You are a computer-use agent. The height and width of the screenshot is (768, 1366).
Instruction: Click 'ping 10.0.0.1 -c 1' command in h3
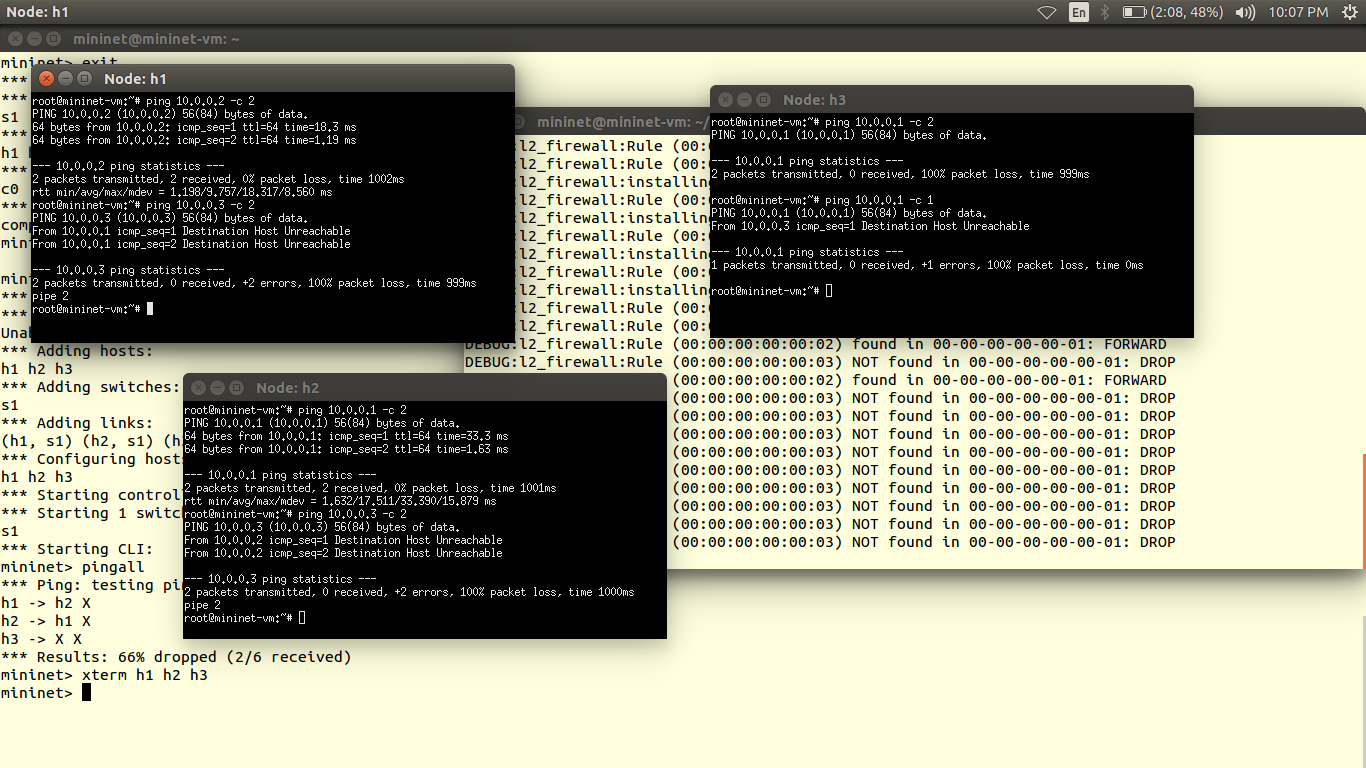pos(879,200)
